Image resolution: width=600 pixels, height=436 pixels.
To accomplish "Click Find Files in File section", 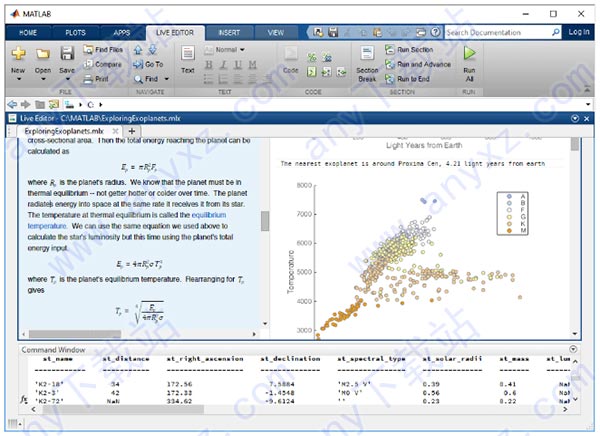I will point(103,50).
